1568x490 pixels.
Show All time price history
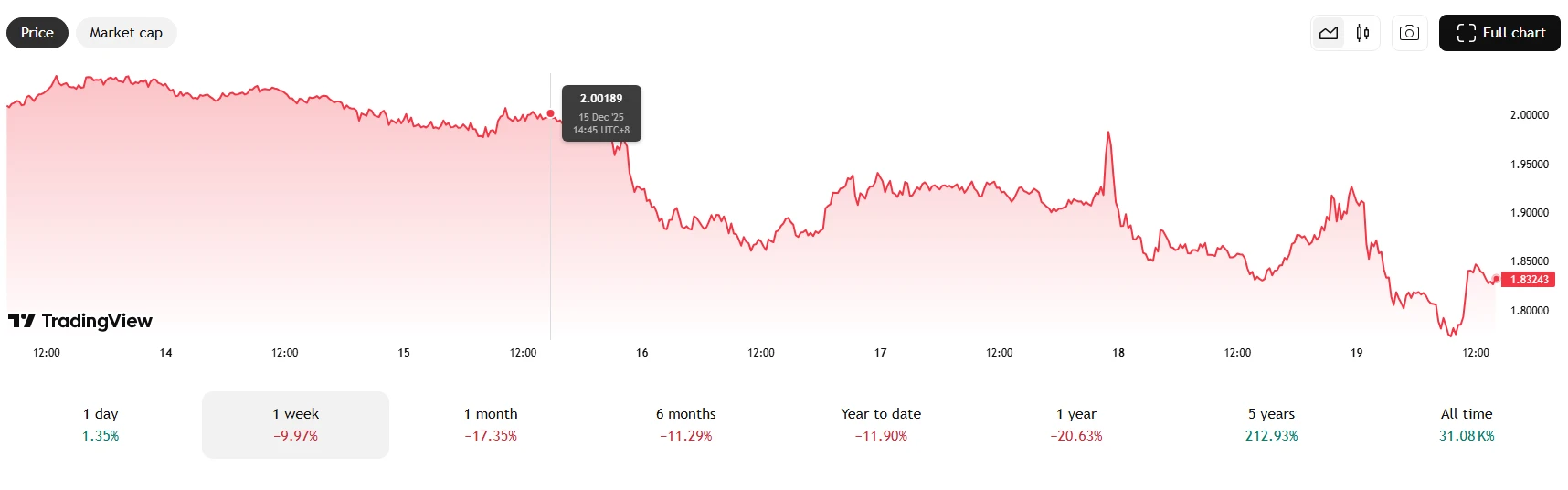point(1467,425)
